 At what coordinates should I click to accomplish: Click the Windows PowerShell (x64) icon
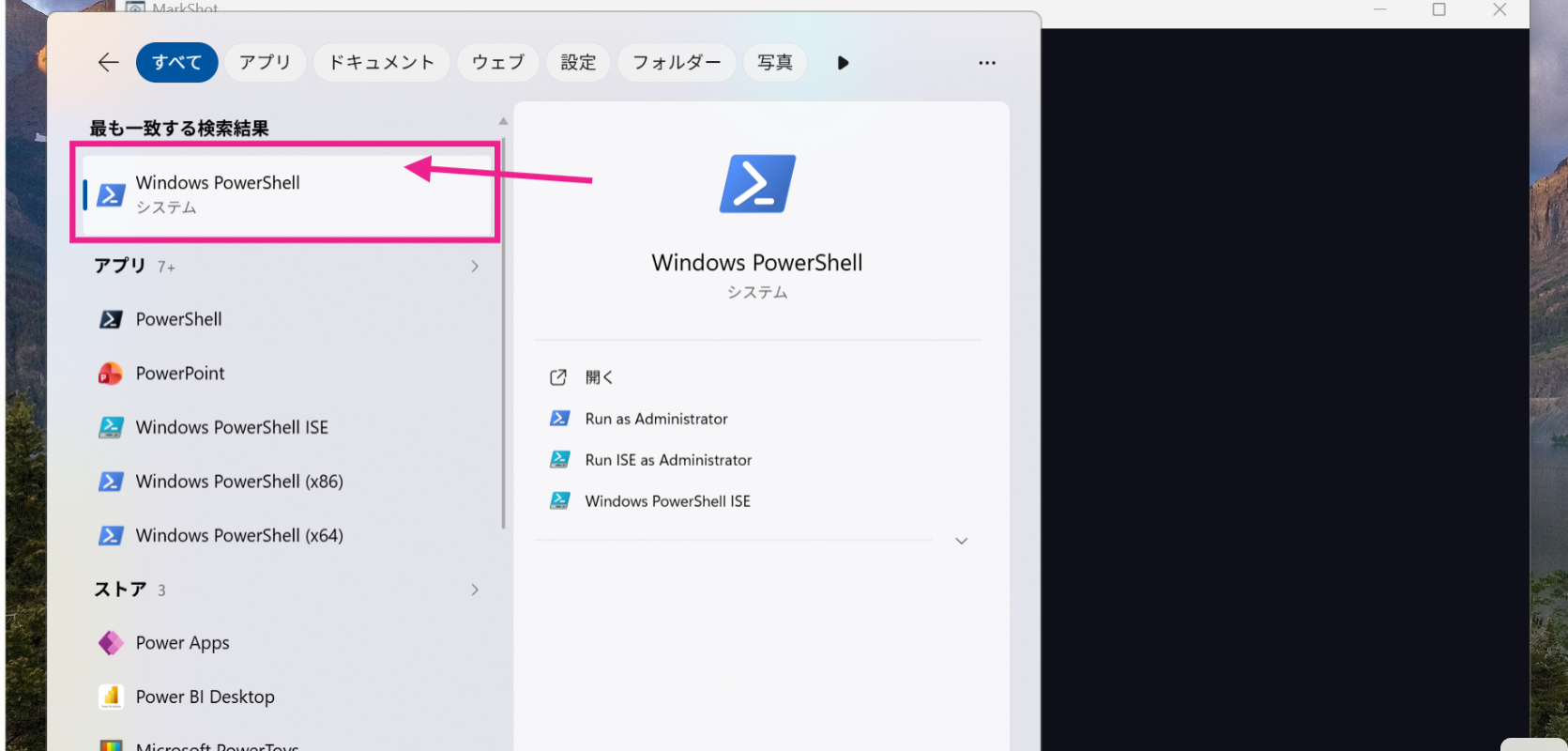(111, 535)
